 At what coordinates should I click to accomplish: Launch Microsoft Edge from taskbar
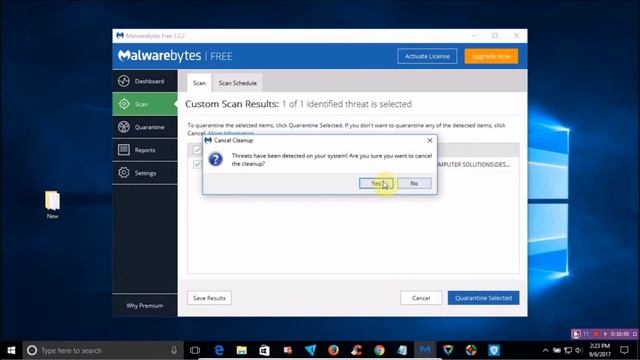coord(219,350)
